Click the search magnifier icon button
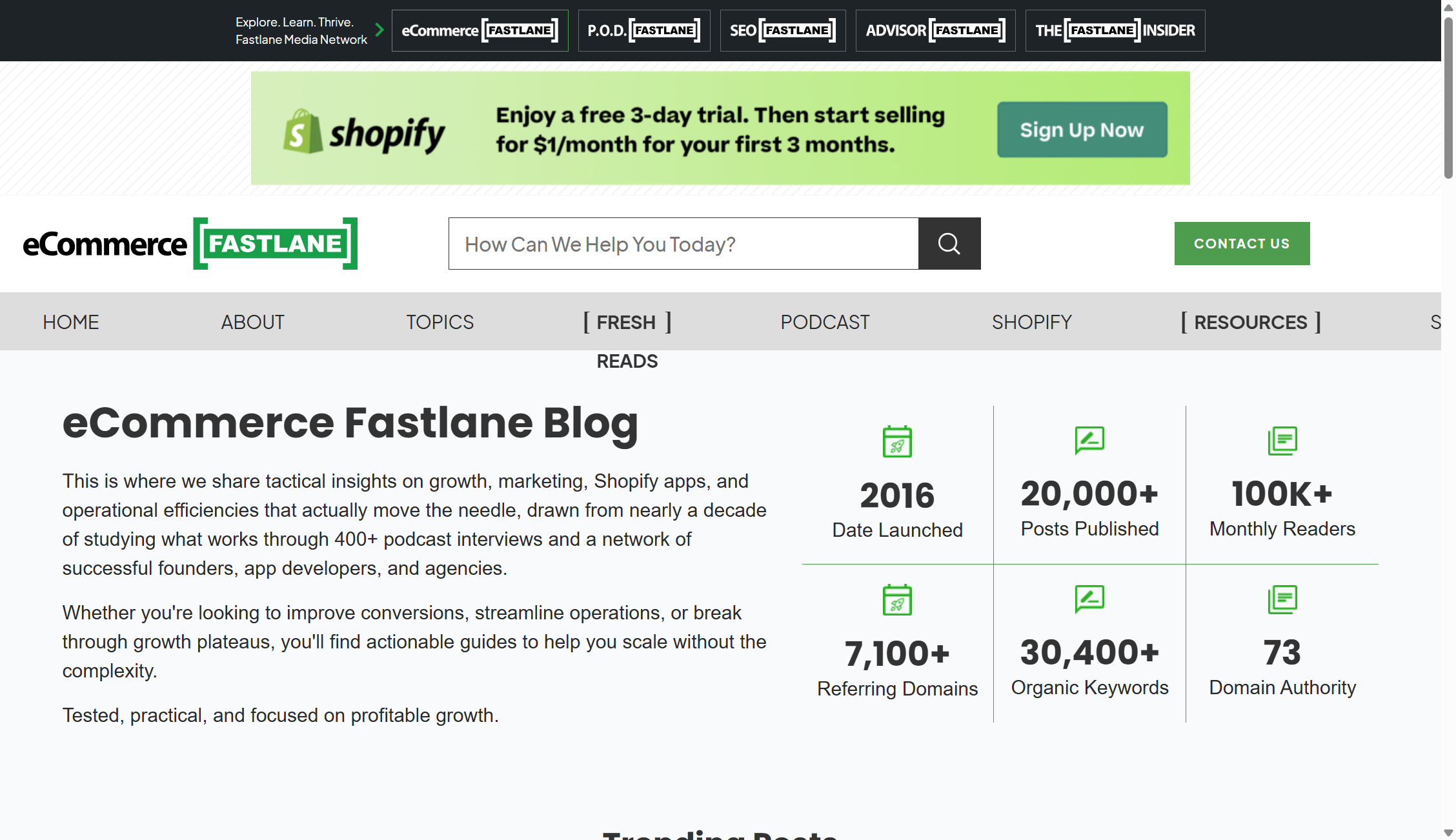Image resolution: width=1456 pixels, height=840 pixels. pyautogui.click(x=949, y=244)
